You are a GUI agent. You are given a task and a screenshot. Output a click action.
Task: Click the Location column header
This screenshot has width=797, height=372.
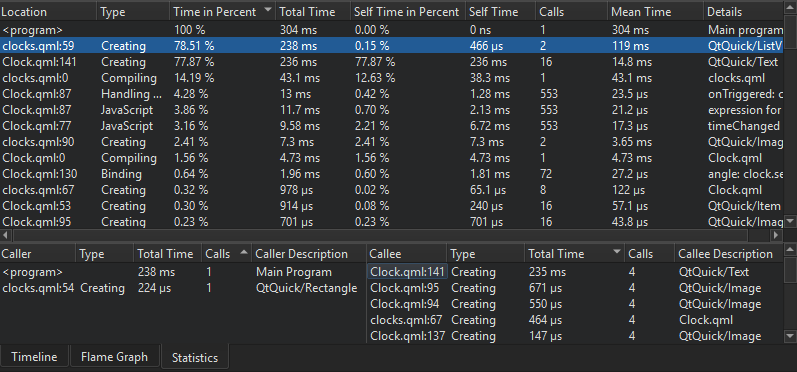click(x=48, y=12)
